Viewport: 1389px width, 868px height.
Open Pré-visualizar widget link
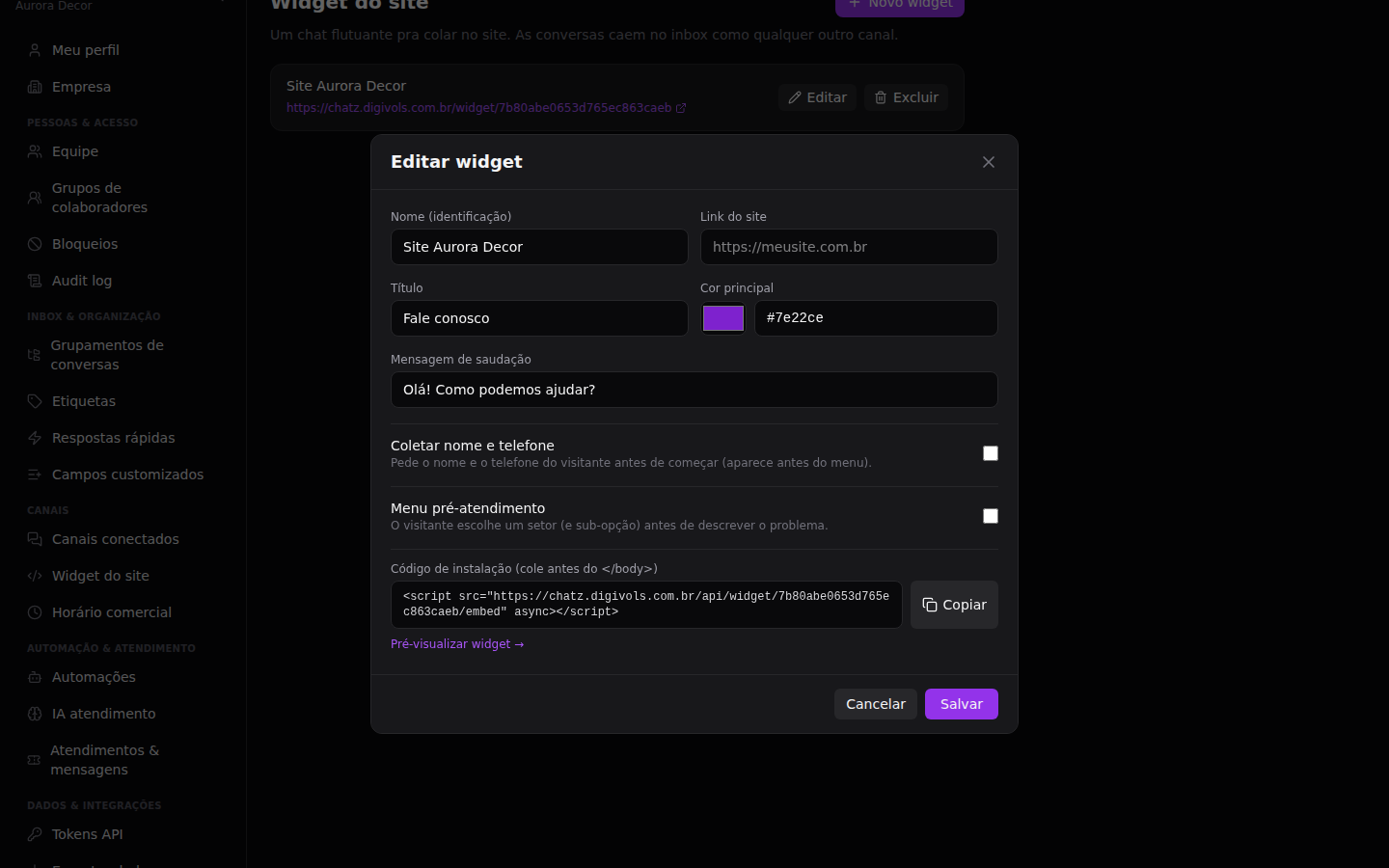[x=457, y=644]
